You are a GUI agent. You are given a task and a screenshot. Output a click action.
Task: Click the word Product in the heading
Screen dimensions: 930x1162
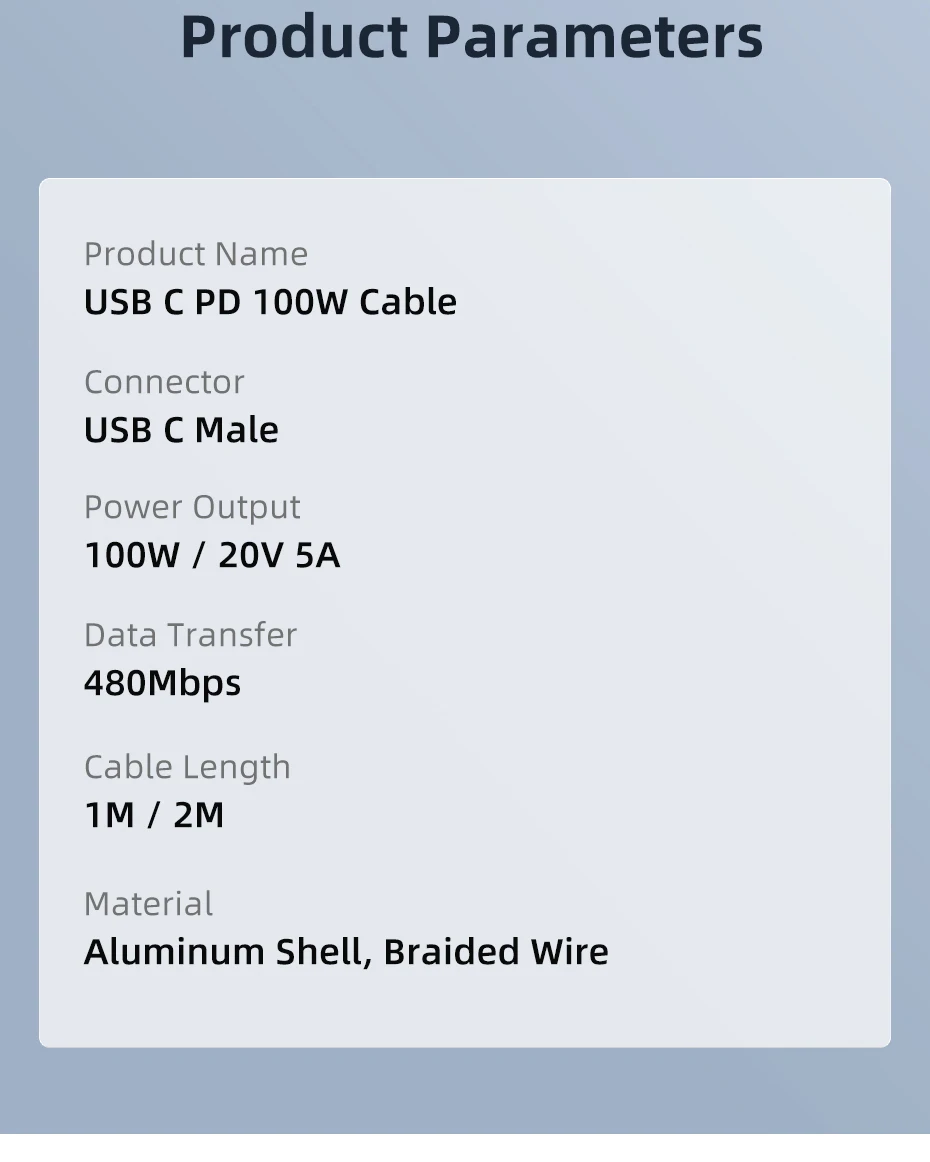294,37
